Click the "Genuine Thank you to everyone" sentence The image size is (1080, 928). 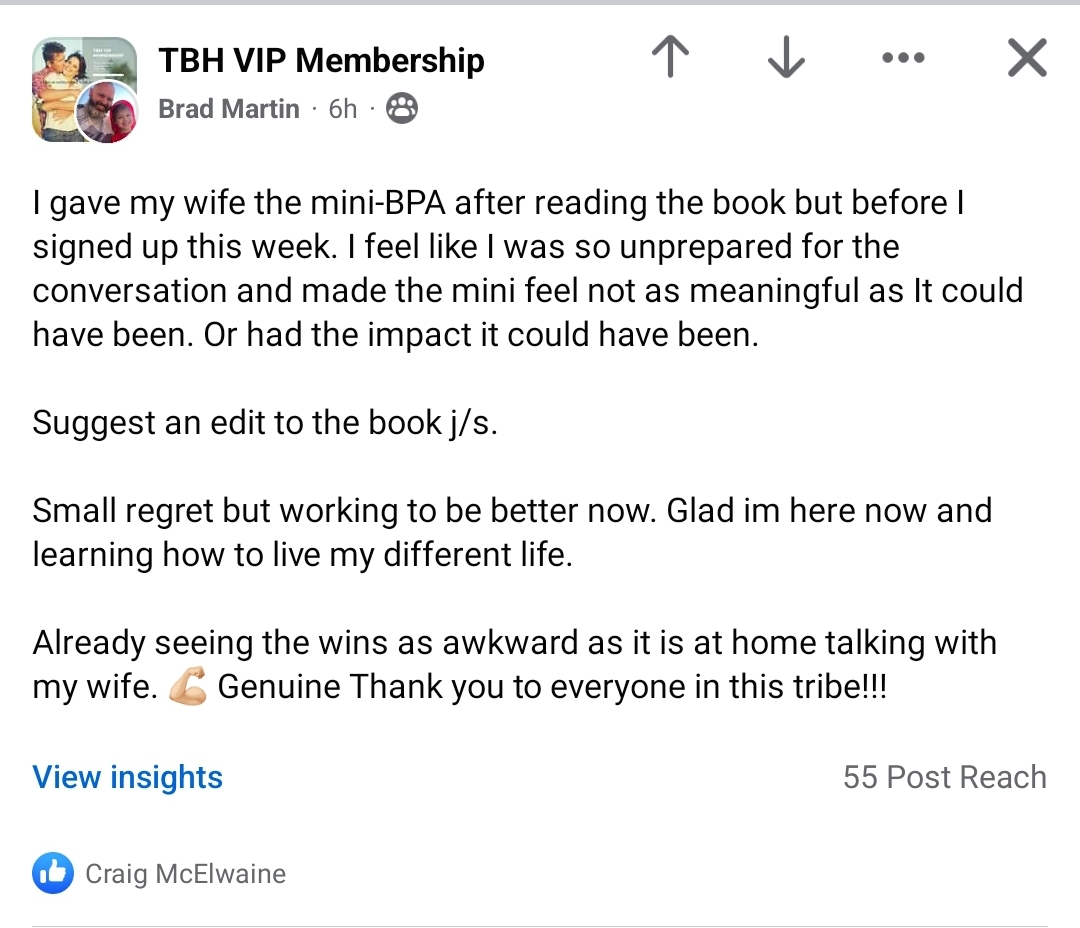(552, 688)
